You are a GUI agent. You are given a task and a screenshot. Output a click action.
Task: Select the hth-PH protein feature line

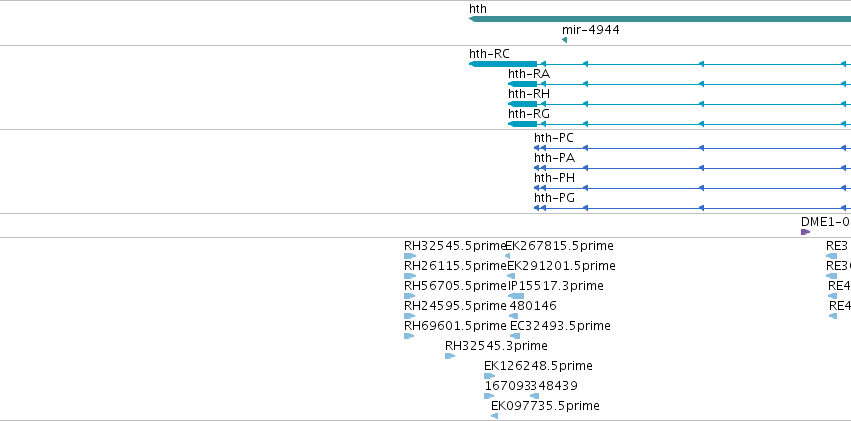[x=693, y=188]
